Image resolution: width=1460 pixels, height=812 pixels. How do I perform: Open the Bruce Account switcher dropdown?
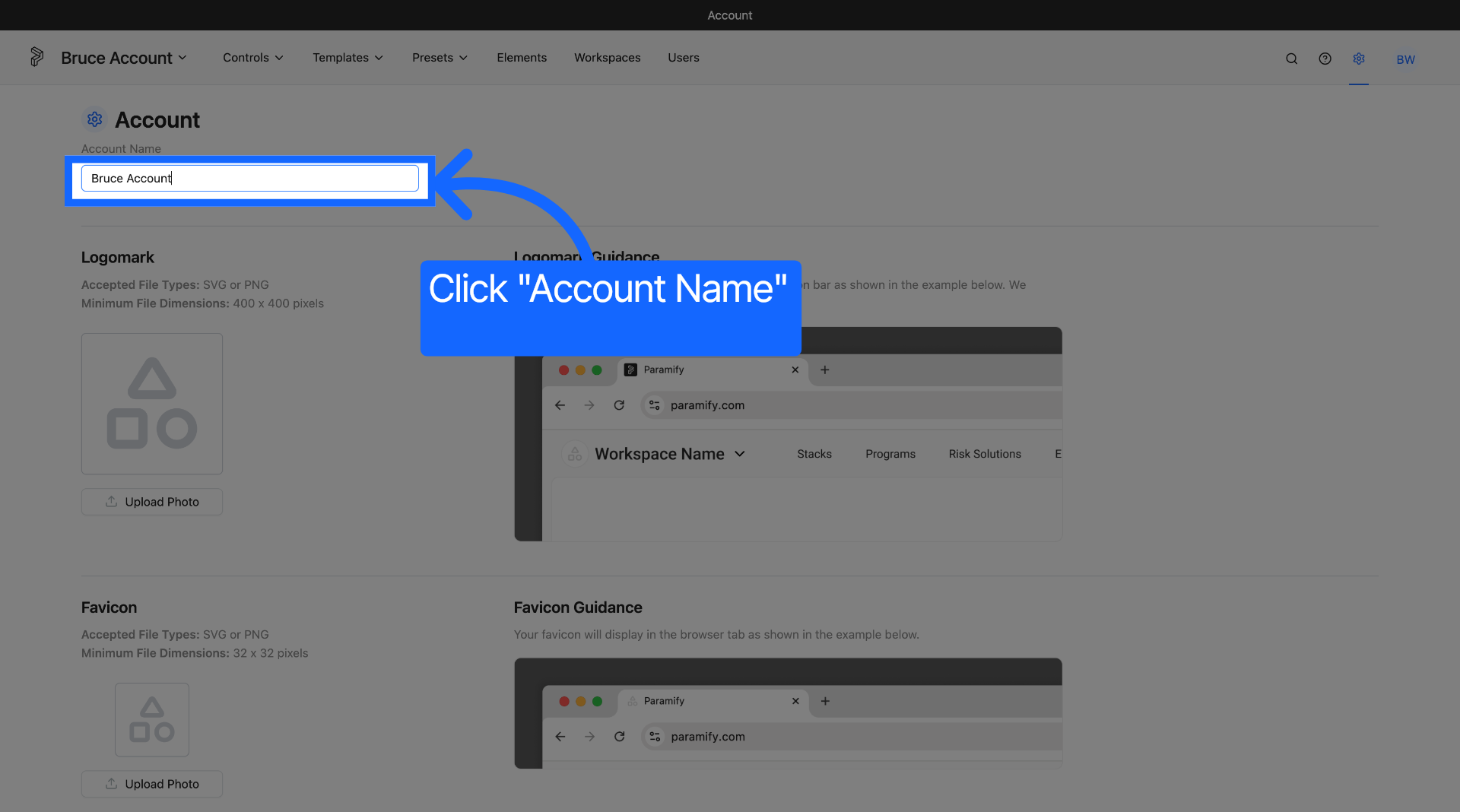click(124, 58)
